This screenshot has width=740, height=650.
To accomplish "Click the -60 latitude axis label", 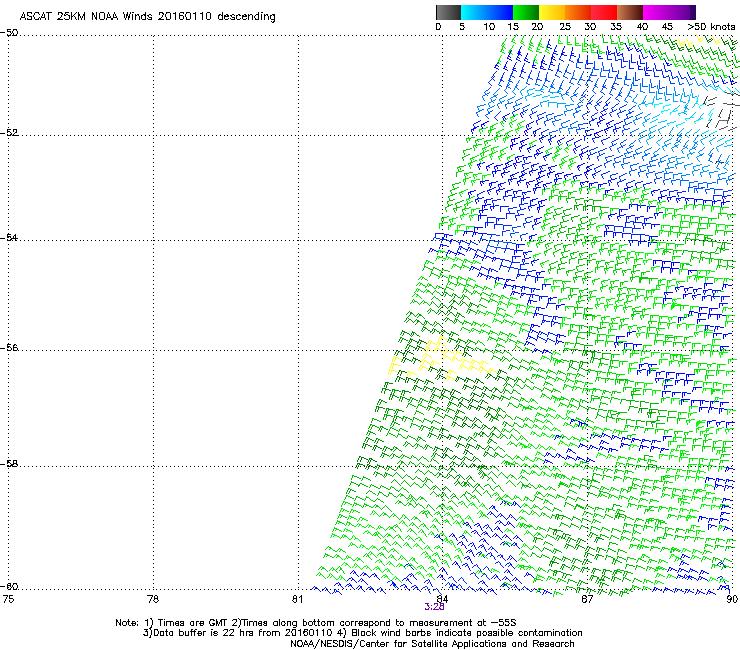I will tap(10, 586).
